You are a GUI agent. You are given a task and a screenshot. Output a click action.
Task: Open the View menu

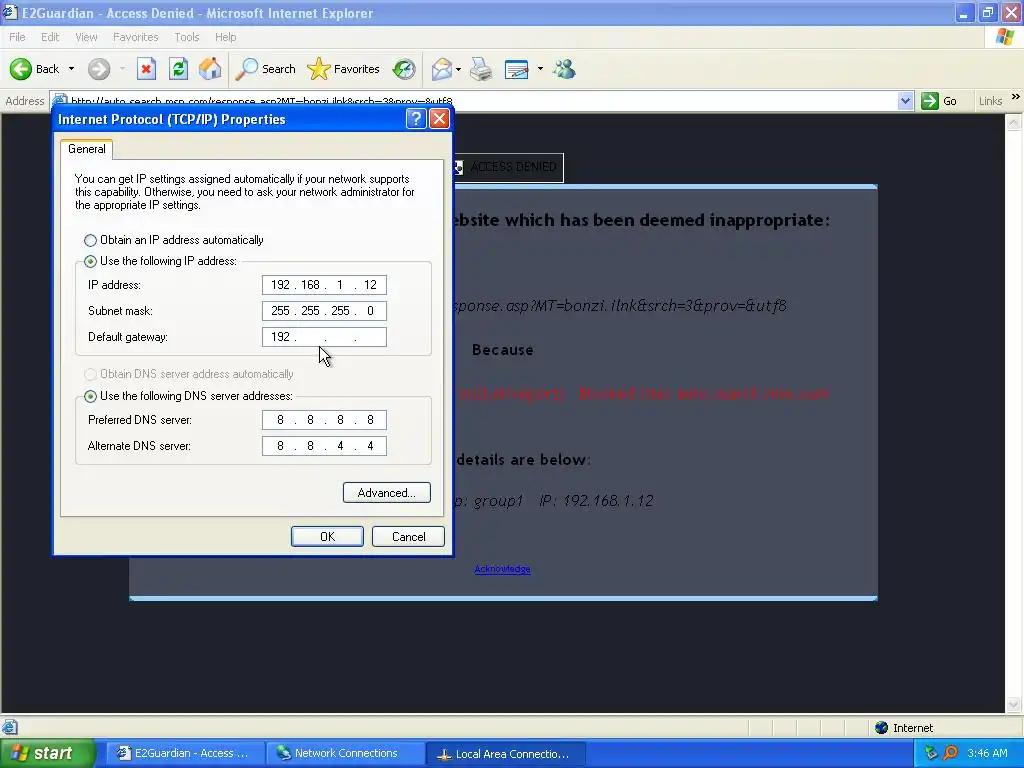[x=86, y=37]
